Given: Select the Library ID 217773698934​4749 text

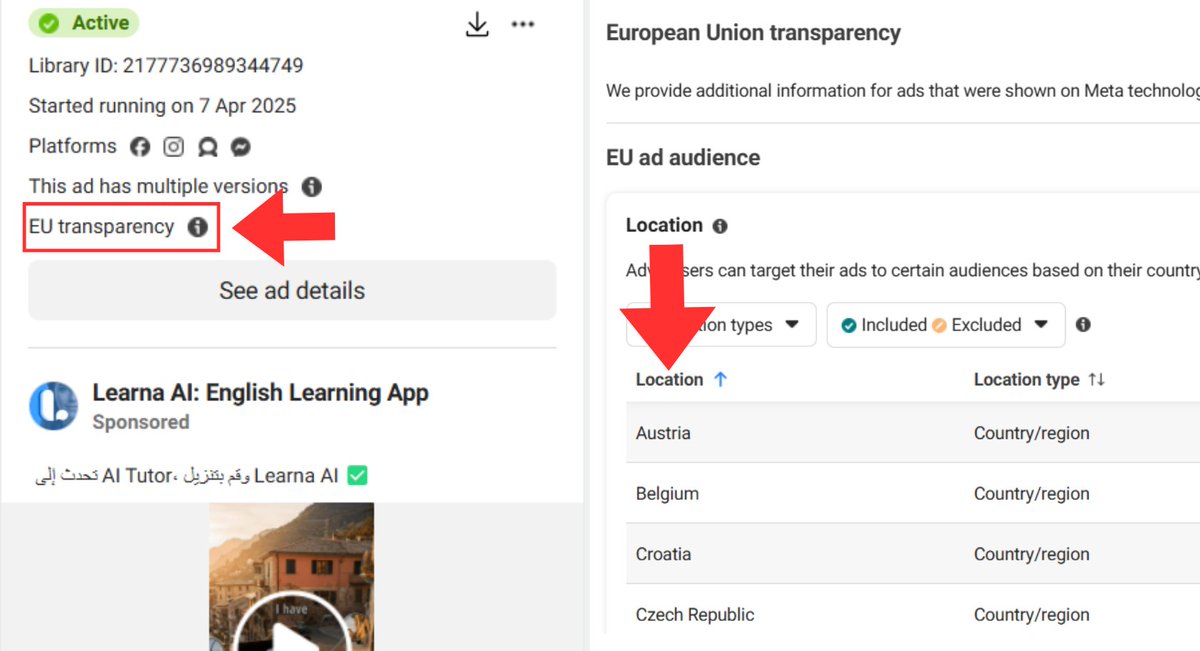Looking at the screenshot, I should click(x=166, y=66).
